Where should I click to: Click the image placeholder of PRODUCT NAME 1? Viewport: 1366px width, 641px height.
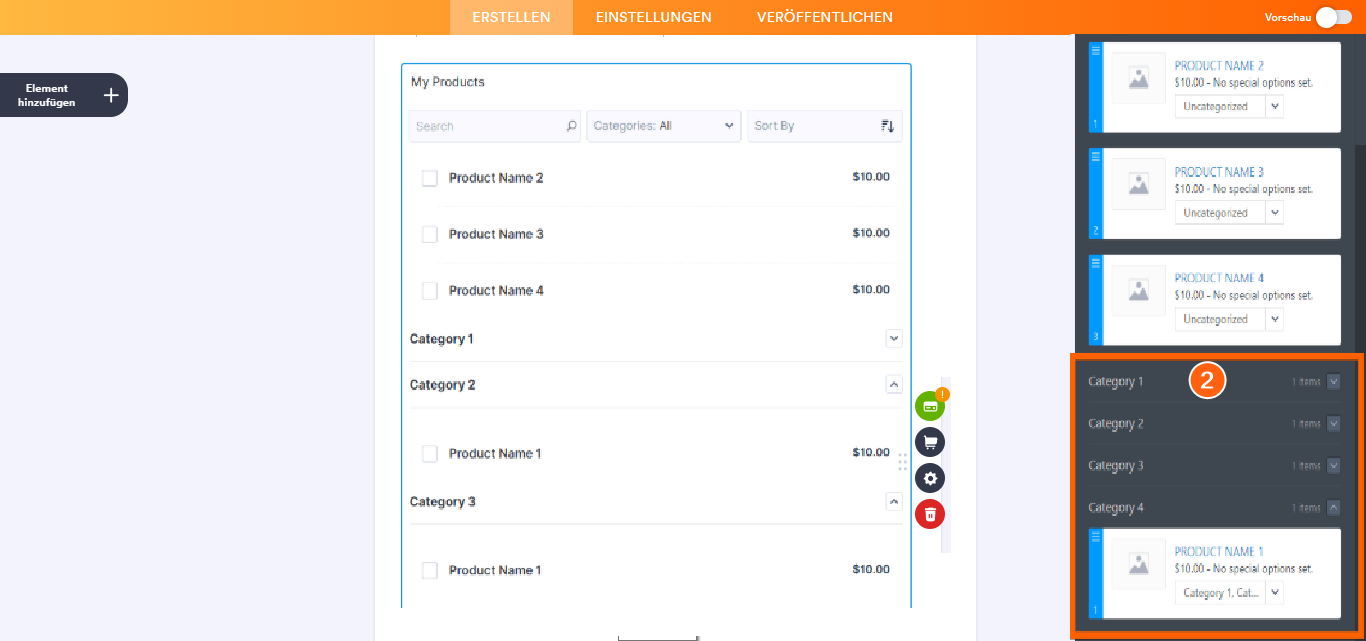tap(1138, 564)
